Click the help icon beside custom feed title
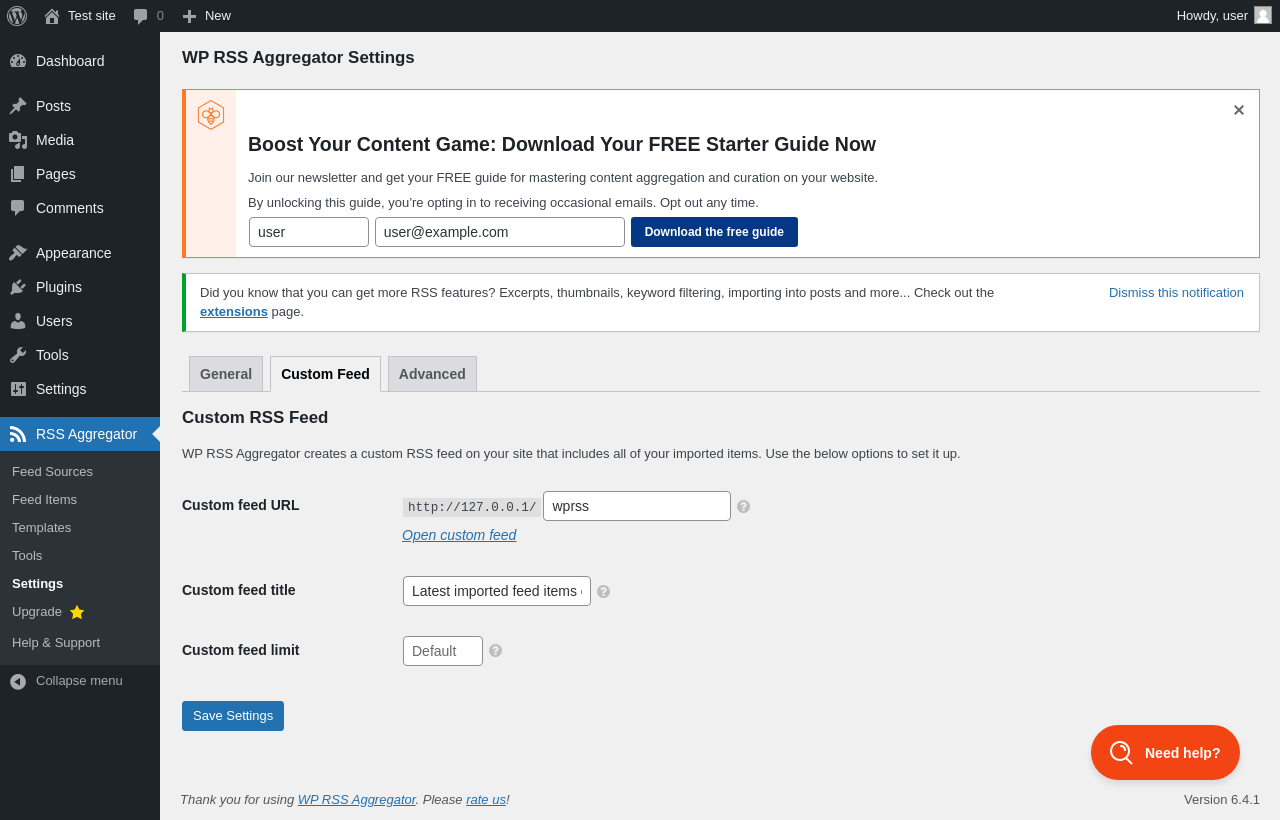 [603, 592]
